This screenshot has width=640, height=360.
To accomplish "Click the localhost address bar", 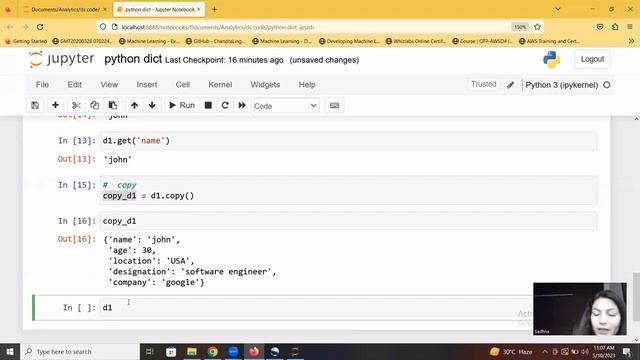I will point(302,27).
